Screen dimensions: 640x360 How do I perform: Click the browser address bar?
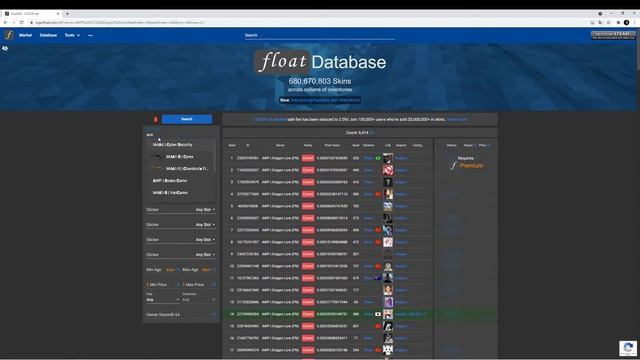(306, 22)
